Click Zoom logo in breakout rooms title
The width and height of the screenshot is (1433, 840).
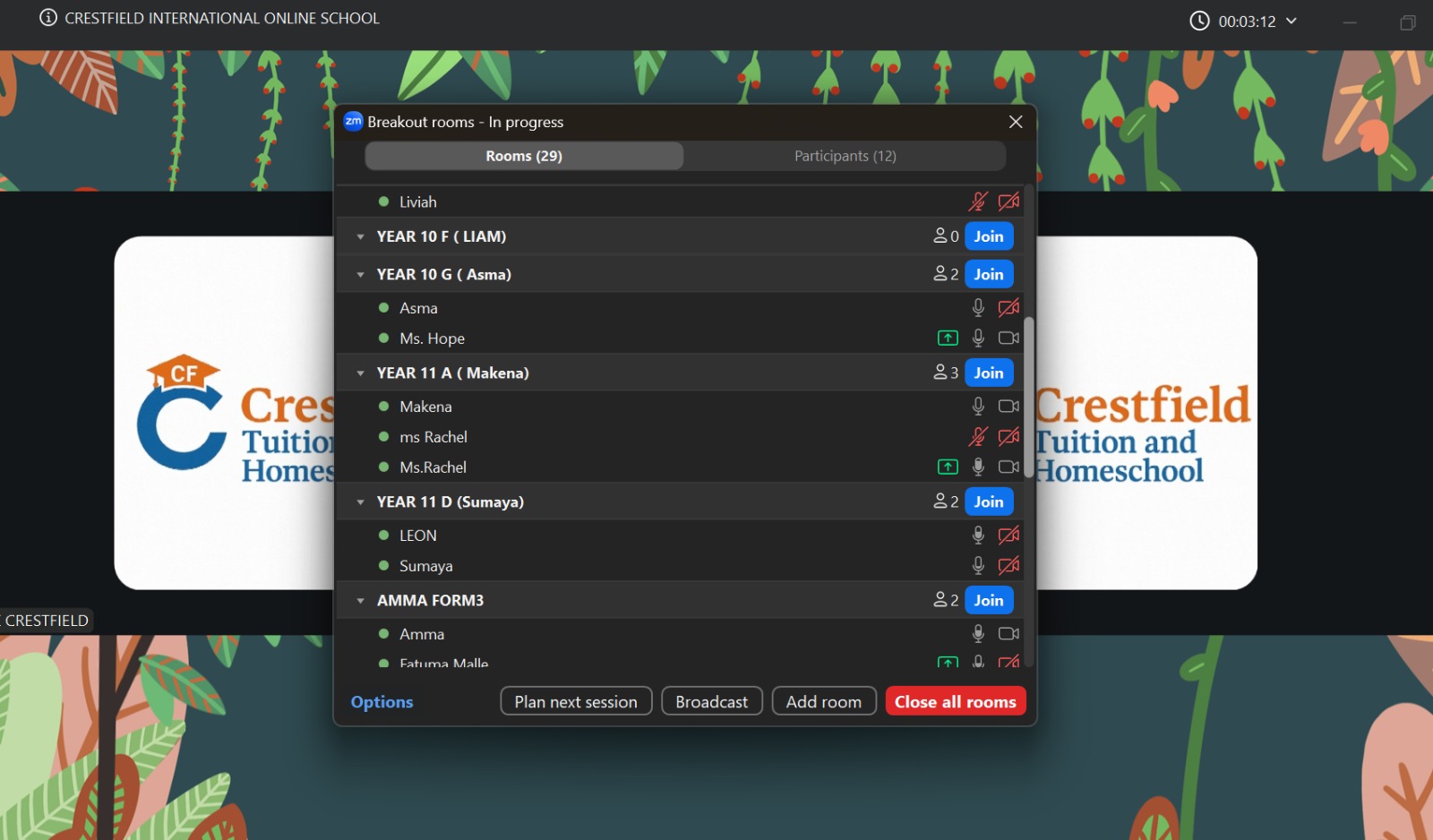353,121
